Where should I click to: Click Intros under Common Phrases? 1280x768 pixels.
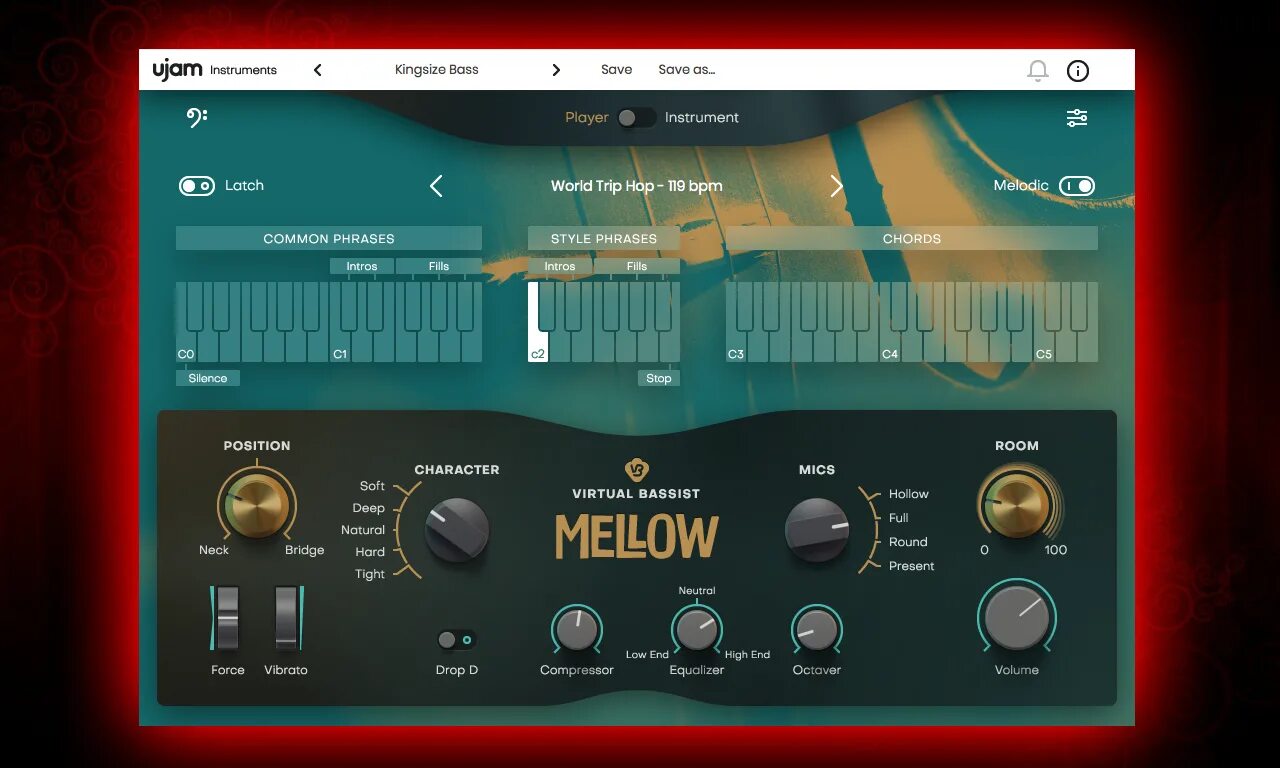(x=362, y=266)
